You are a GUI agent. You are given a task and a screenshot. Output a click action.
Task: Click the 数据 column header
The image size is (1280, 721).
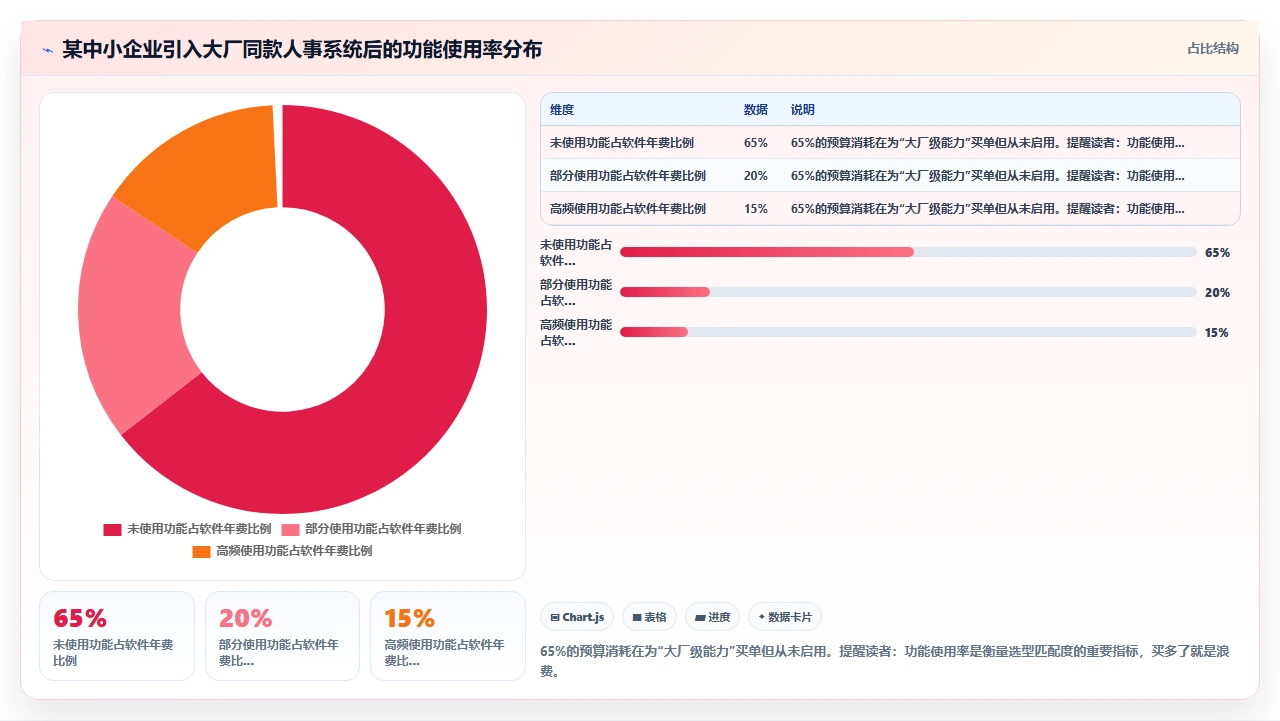click(x=756, y=110)
